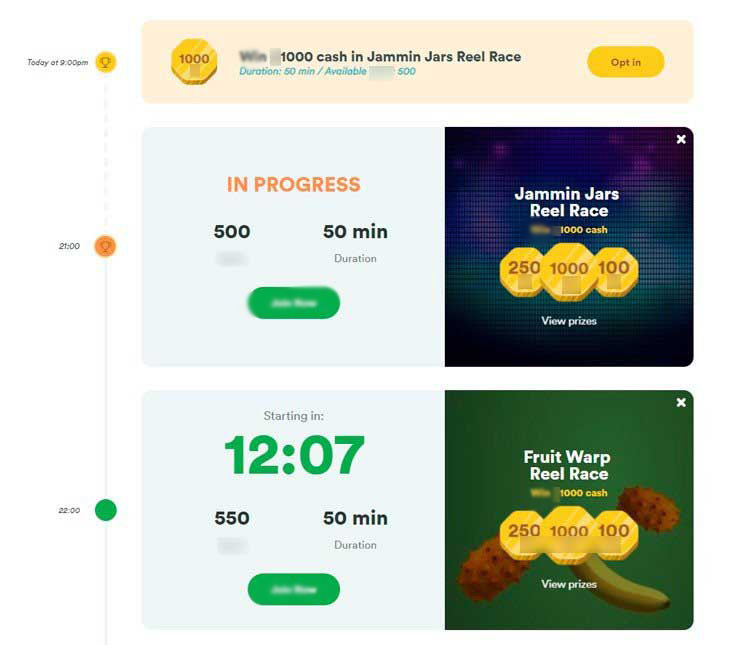Image resolution: width=750 pixels, height=645 pixels.
Task: Click the 250 coin on Fruit Warp card
Action: pyautogui.click(x=524, y=532)
